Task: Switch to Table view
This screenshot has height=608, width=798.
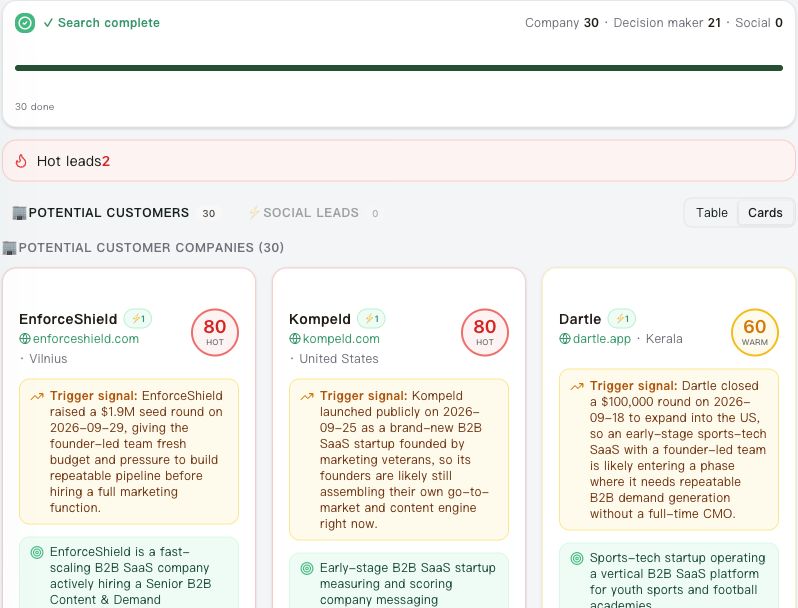Action: click(711, 213)
